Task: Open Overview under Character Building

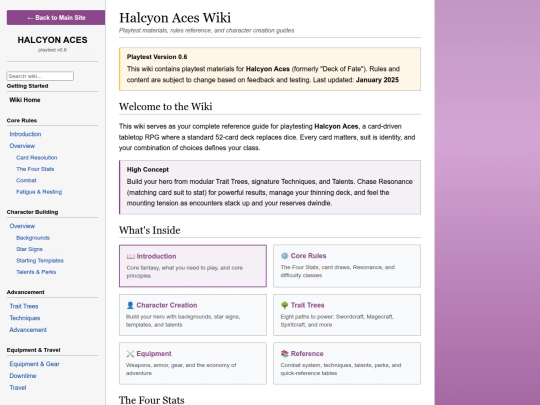Action: 22,226
